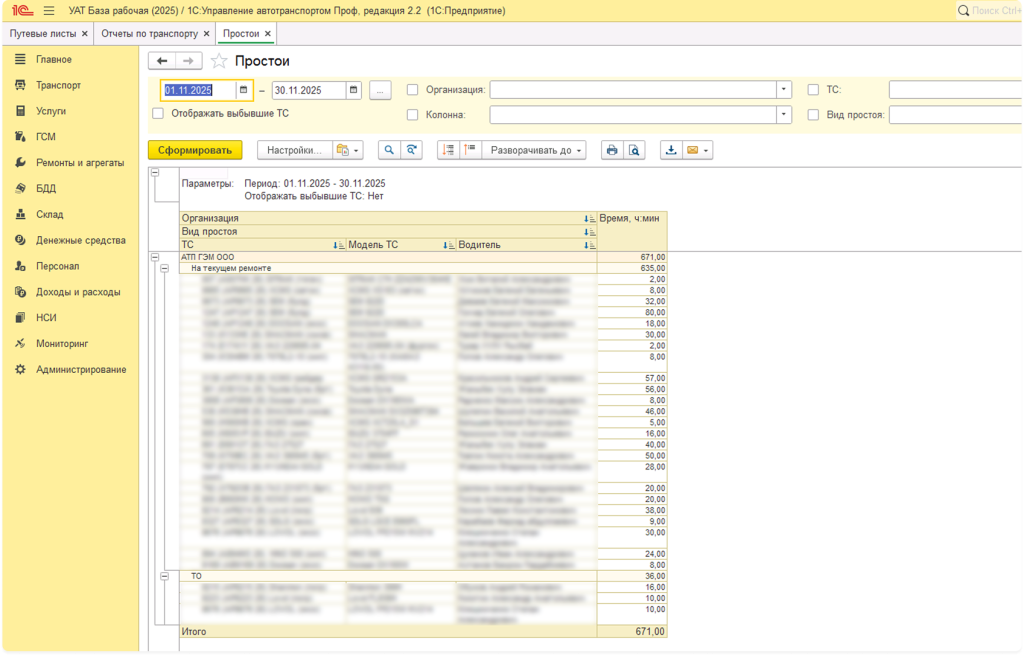Click the end date field 30.11.2025
The height and width of the screenshot is (656, 1024).
(308, 90)
